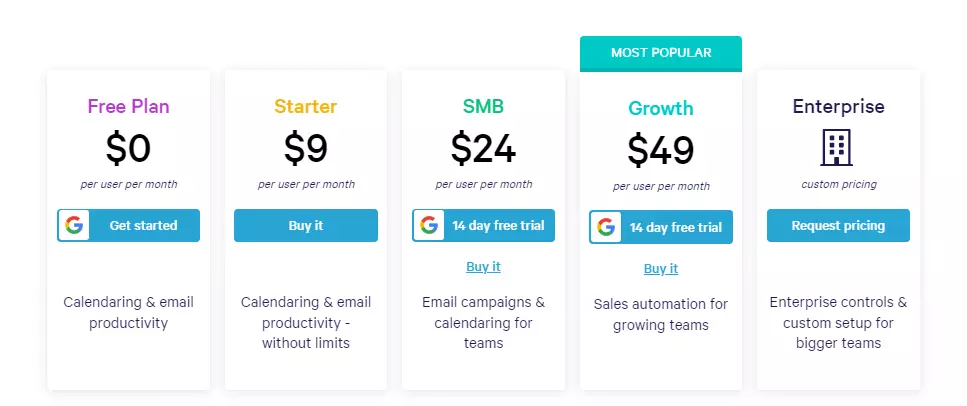Screen dimensions: 967x406
Task: Start SMB 14 day free trial
Action: point(484,225)
